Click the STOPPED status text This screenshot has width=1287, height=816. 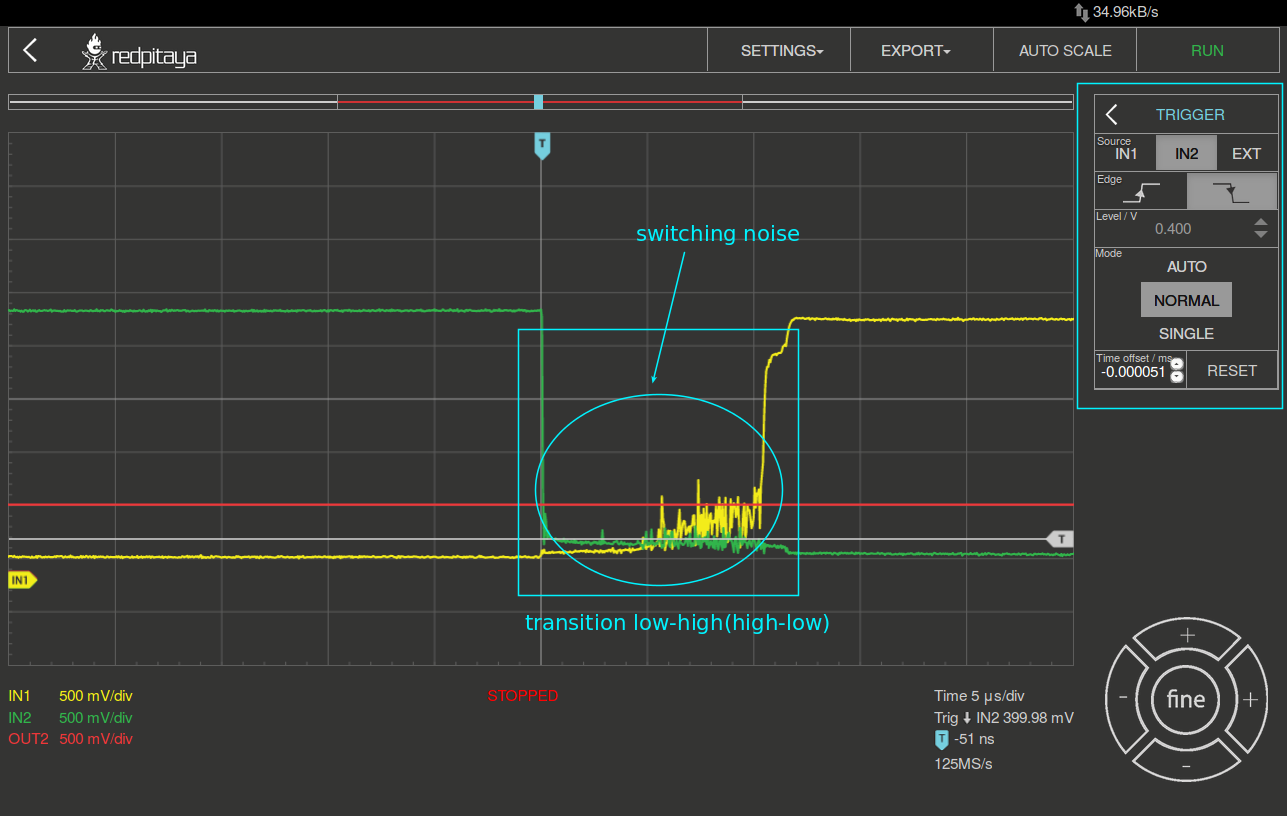[523, 696]
